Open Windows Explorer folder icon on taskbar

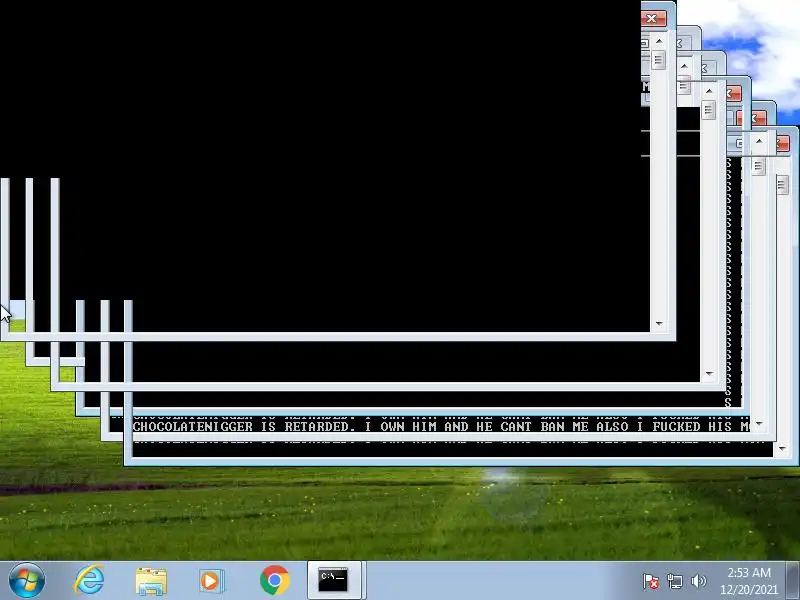pyautogui.click(x=151, y=581)
